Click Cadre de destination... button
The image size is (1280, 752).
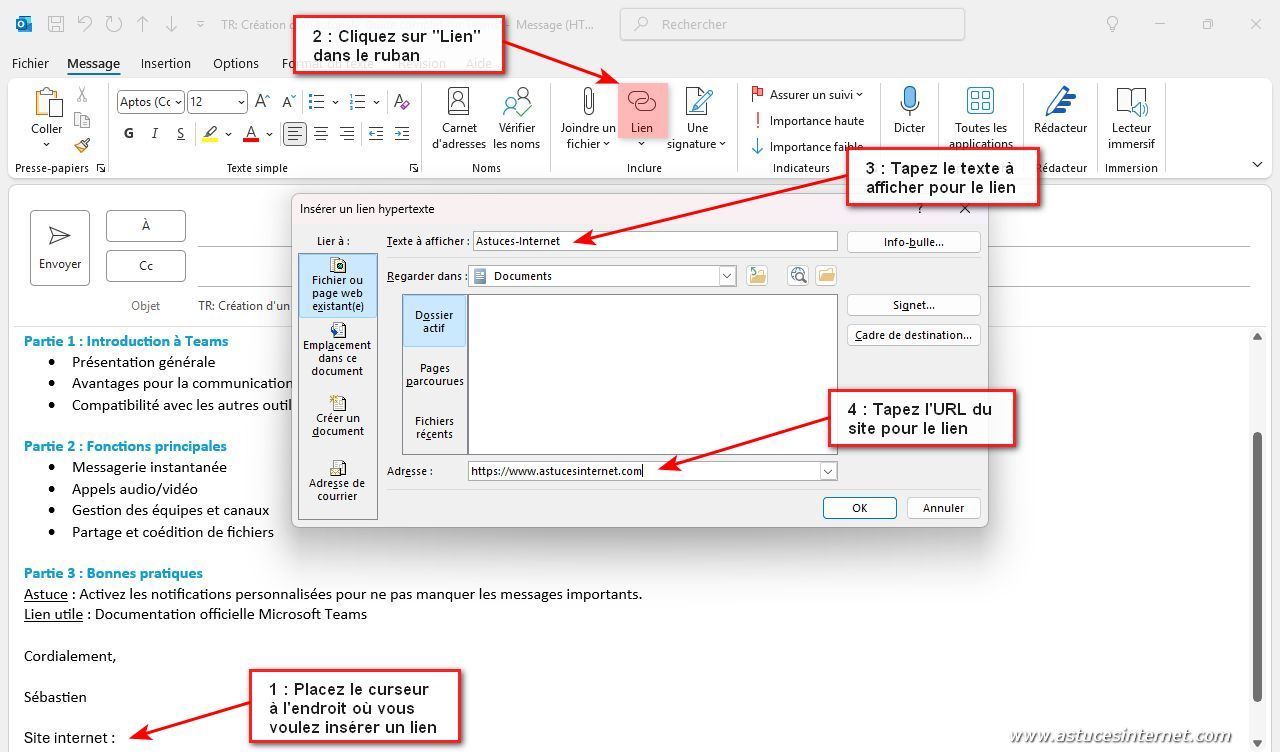point(913,335)
